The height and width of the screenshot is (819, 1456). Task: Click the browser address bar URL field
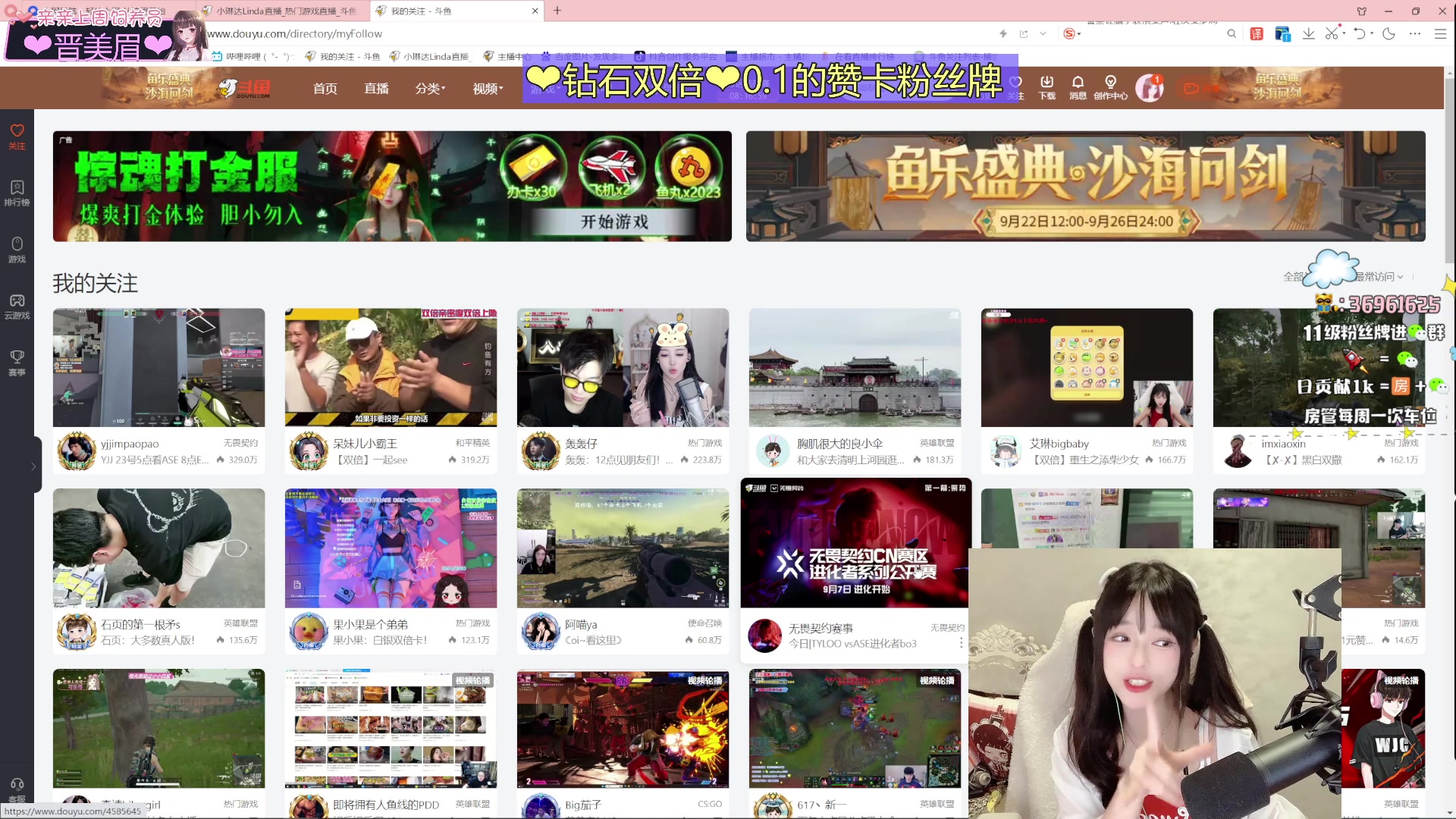tap(591, 33)
